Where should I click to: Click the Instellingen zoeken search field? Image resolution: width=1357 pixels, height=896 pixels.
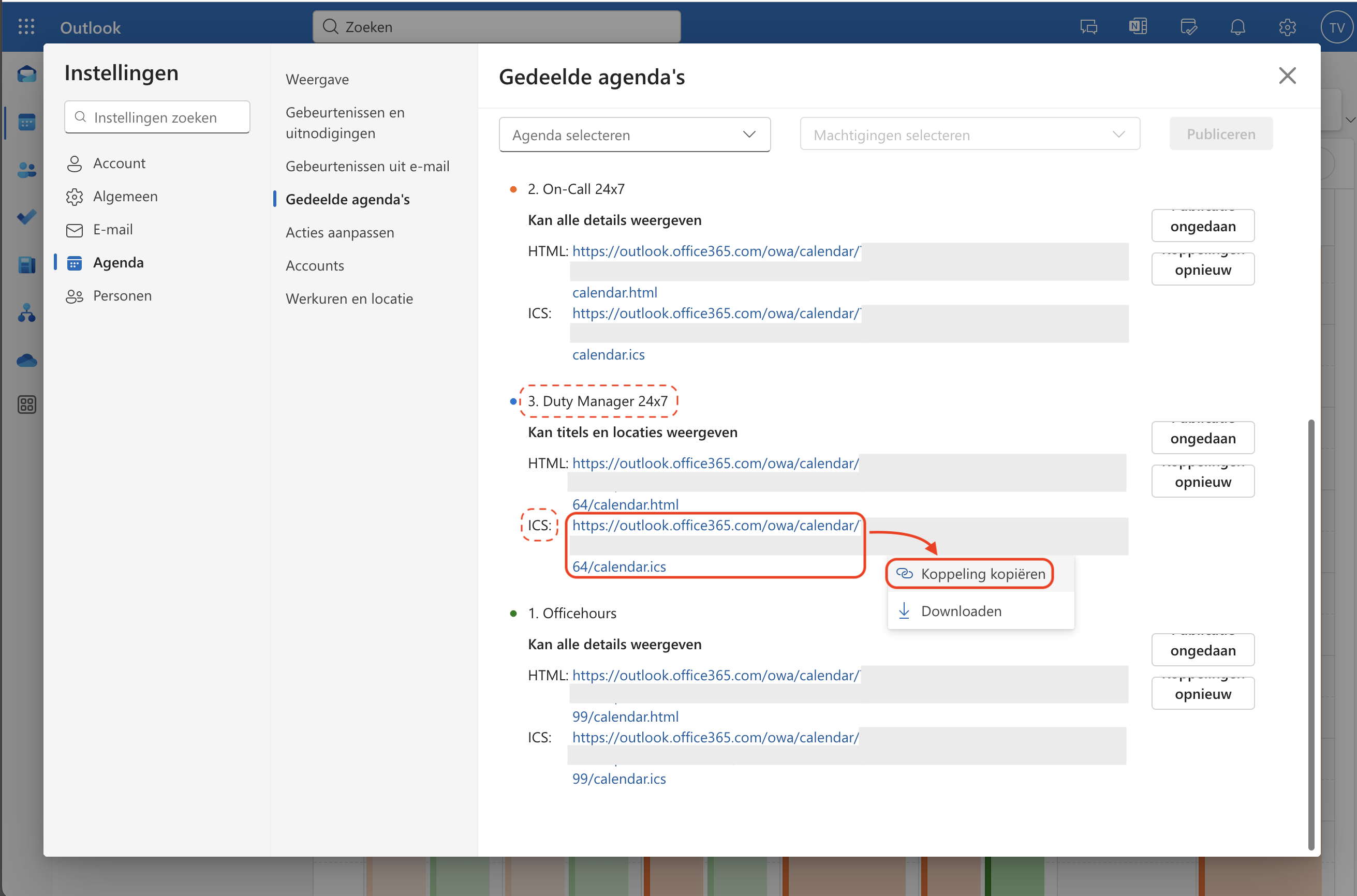coord(157,118)
